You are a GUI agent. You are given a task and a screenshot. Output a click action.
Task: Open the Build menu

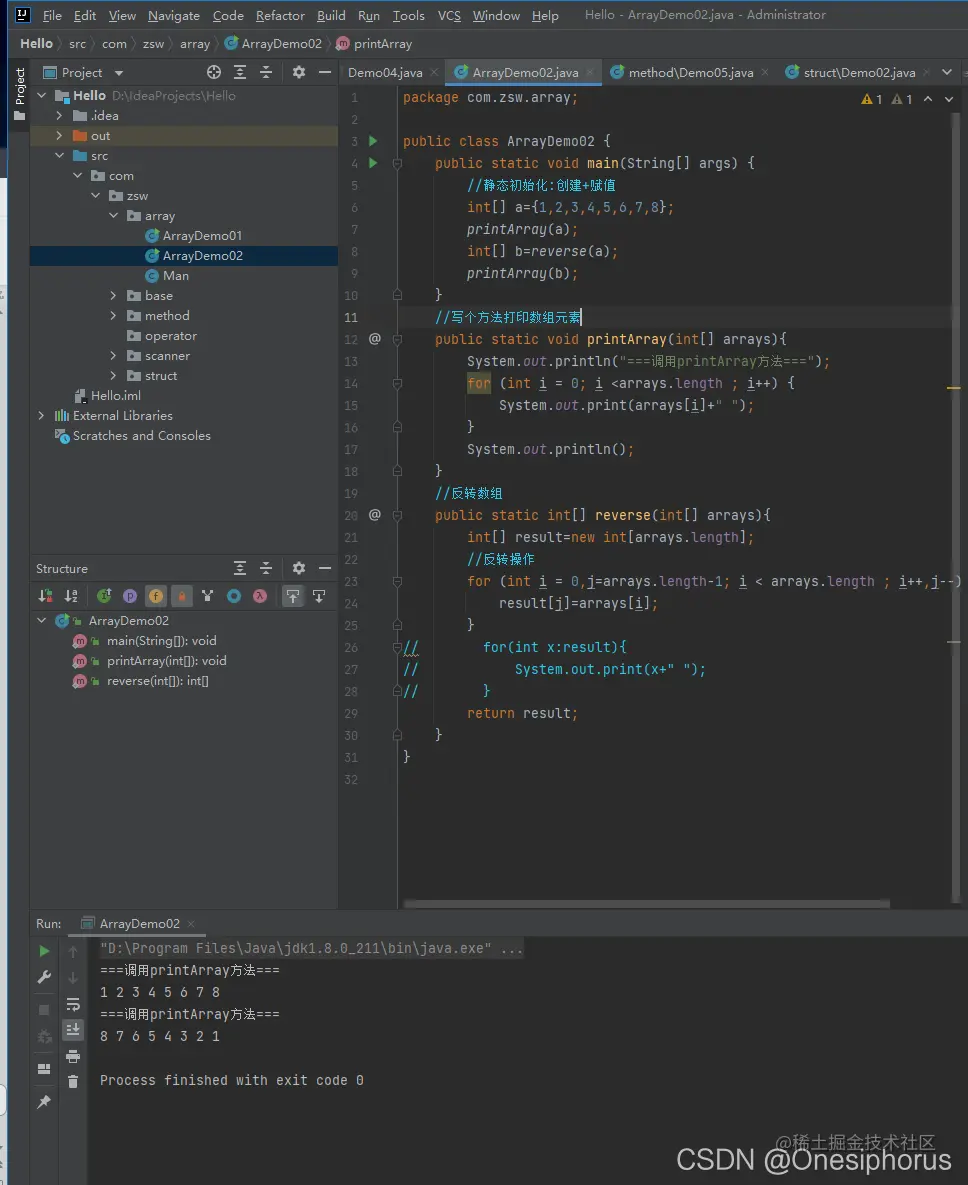point(331,15)
